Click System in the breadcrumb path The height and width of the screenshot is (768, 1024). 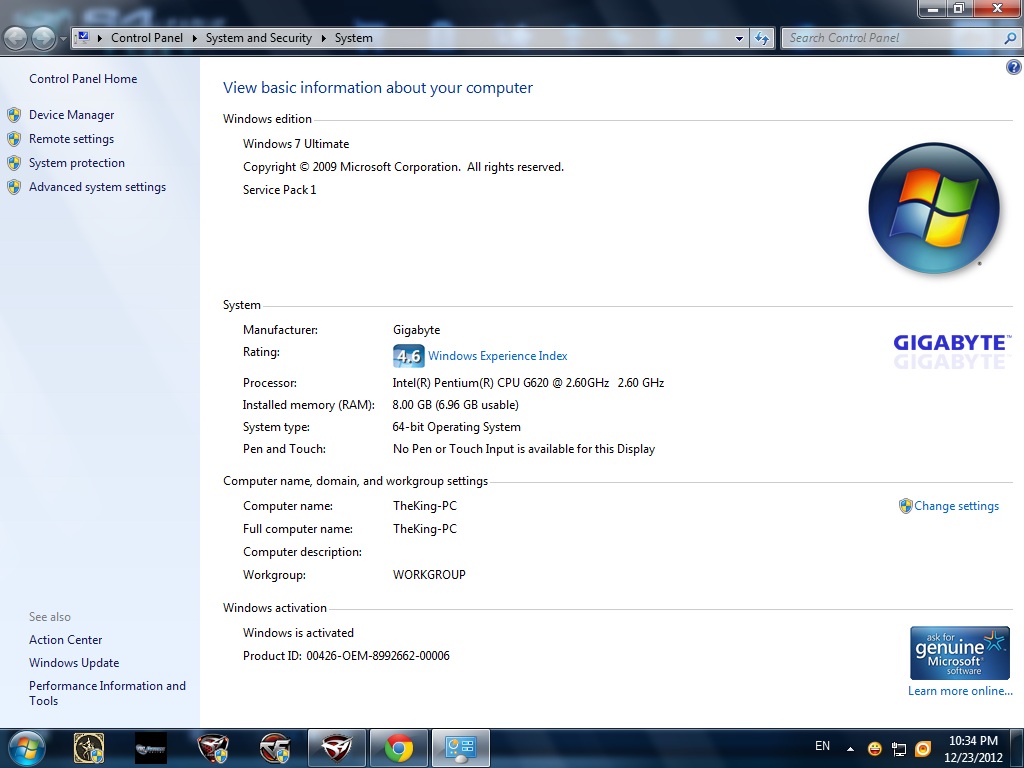(x=354, y=38)
